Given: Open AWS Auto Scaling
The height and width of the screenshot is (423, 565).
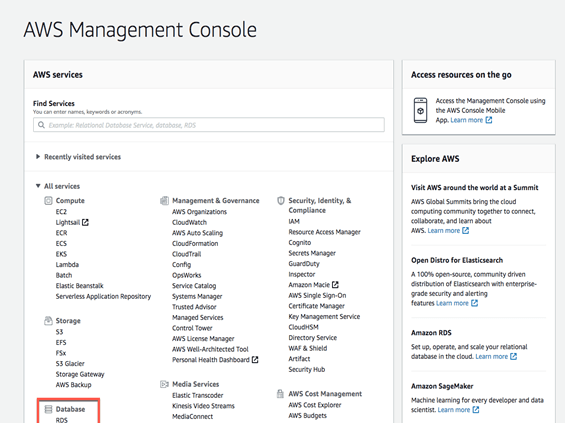Looking at the screenshot, I should coord(197,233).
